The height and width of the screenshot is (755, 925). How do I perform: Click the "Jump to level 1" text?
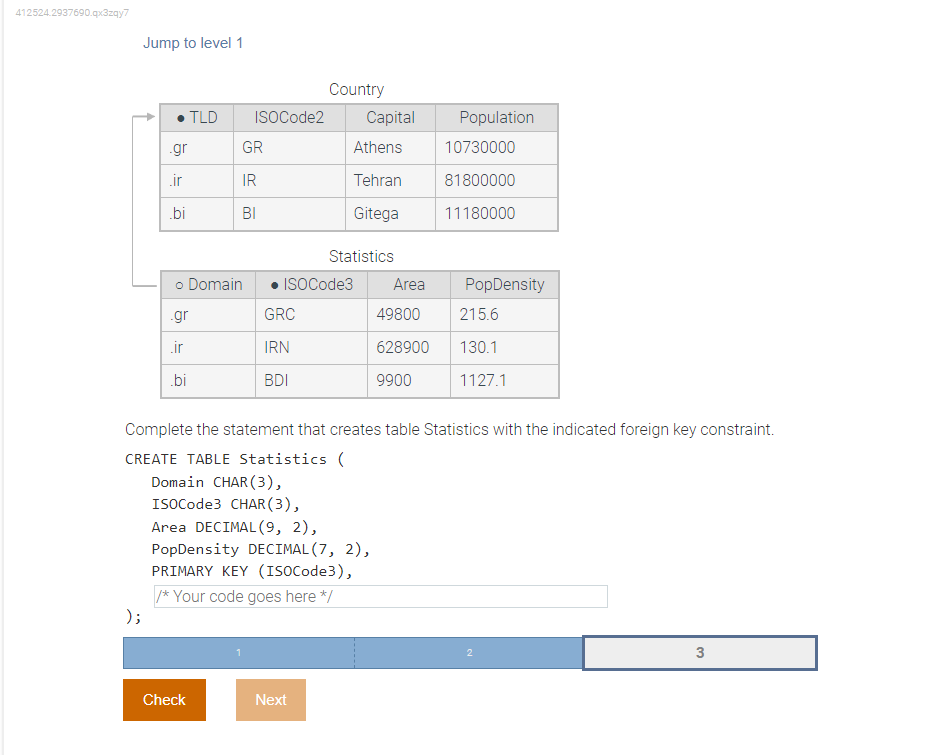coord(193,43)
